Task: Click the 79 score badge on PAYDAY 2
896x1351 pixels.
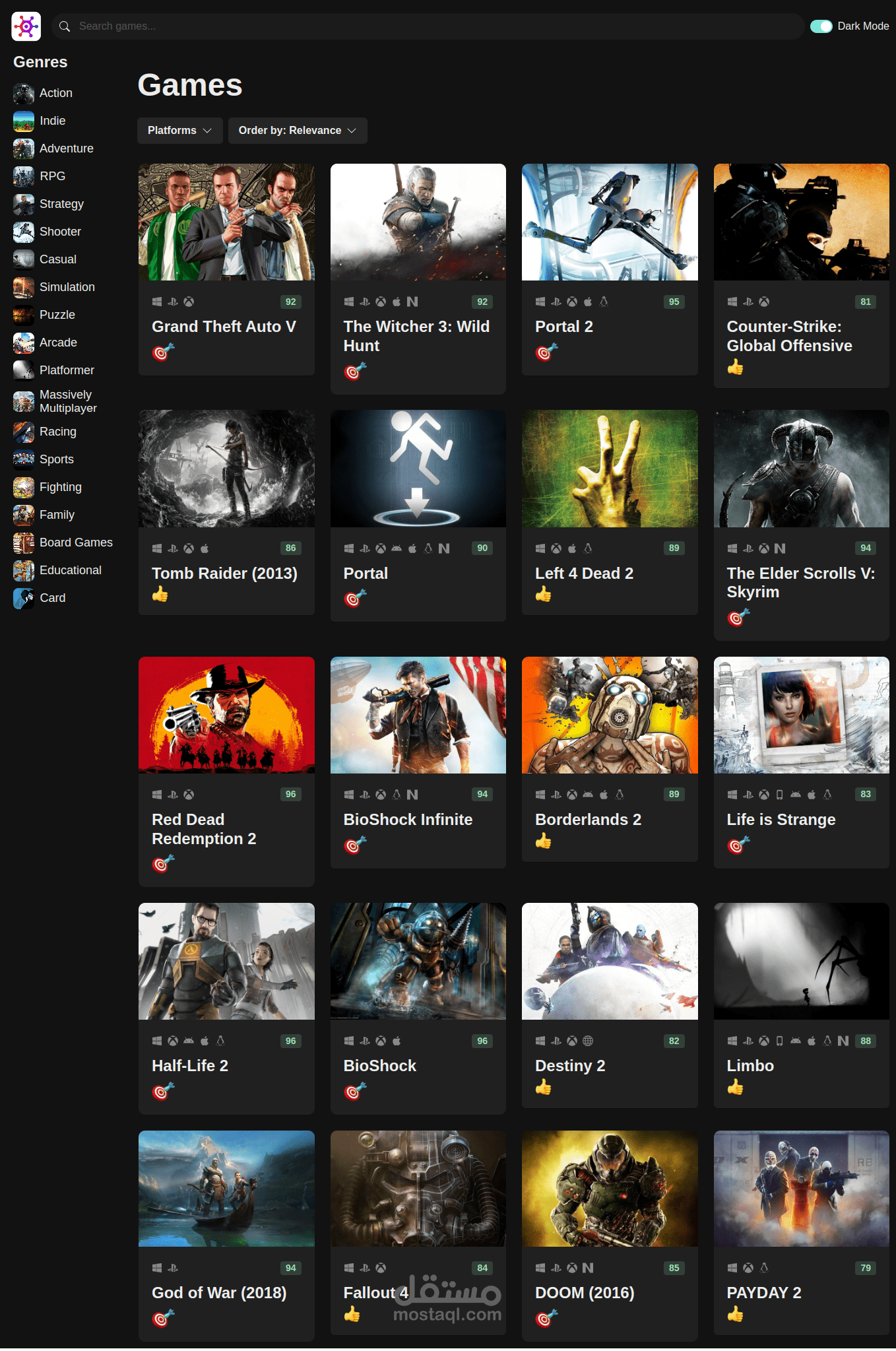Action: click(x=866, y=1268)
